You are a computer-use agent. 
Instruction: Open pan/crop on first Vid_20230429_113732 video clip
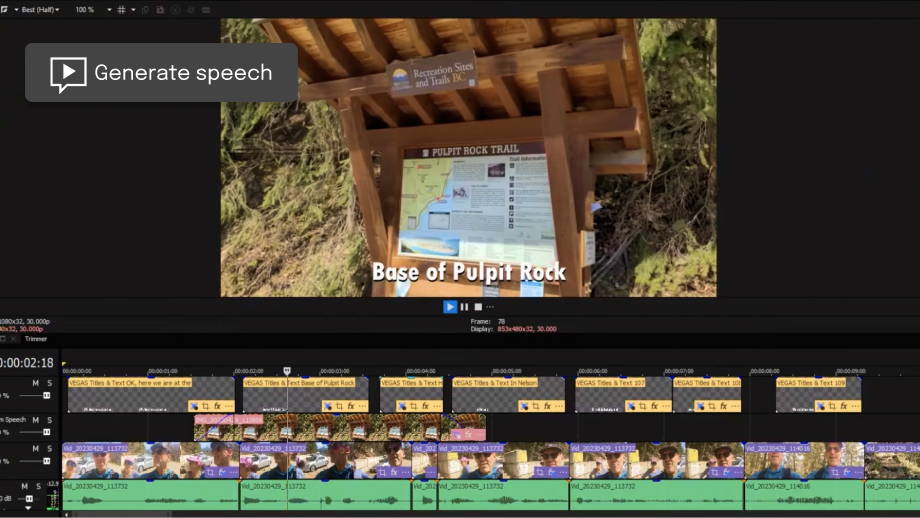click(x=210, y=472)
